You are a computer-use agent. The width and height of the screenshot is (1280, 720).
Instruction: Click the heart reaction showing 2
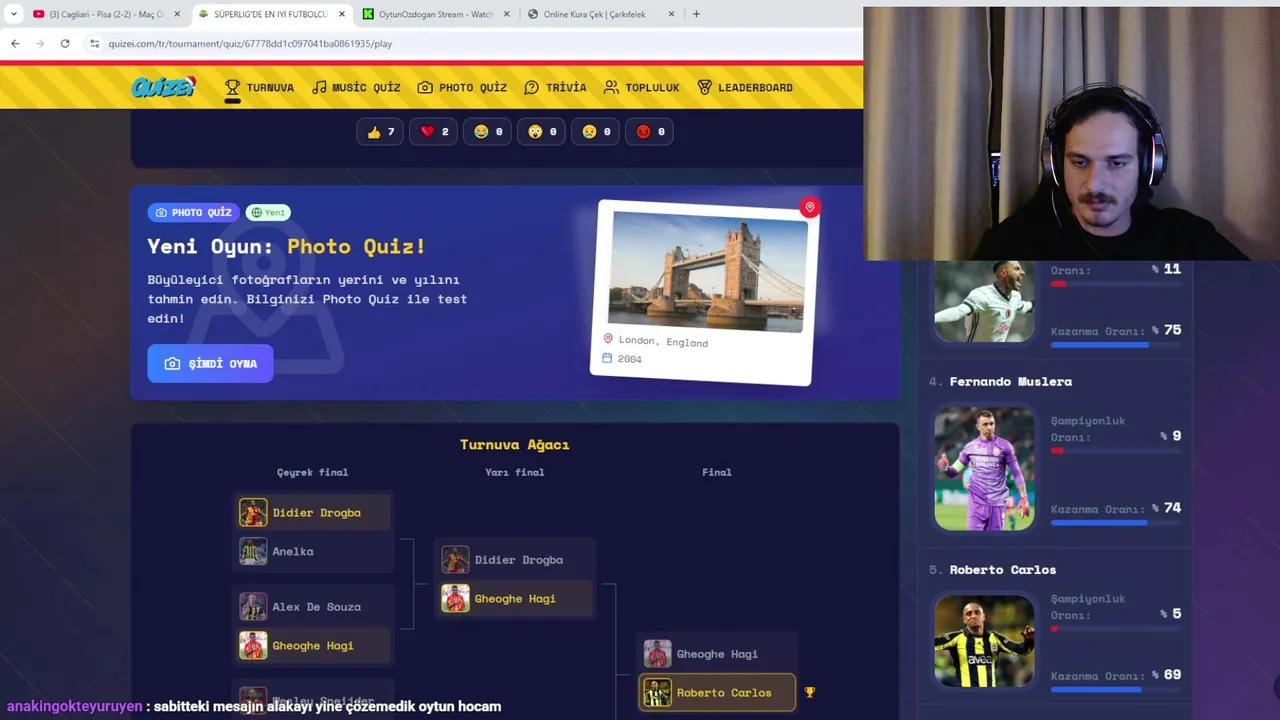point(434,131)
